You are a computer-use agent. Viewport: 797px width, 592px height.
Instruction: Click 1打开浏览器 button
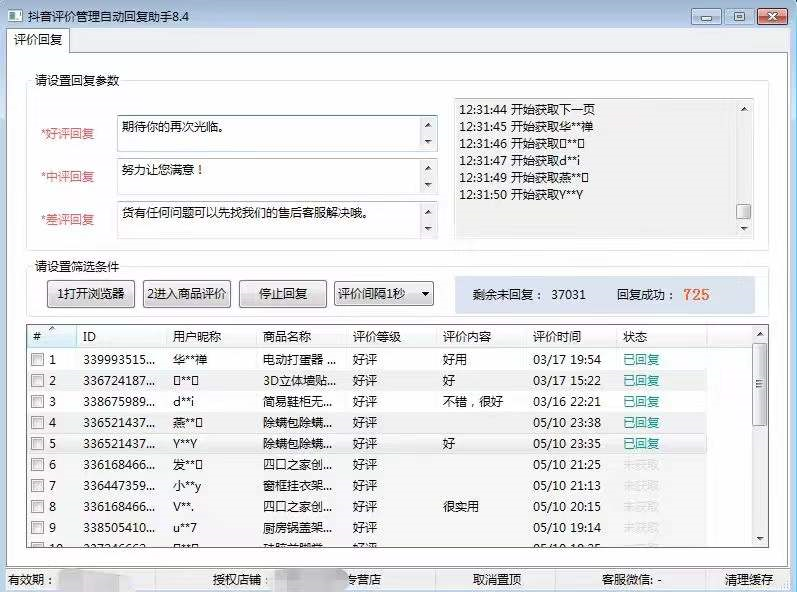coord(91,294)
